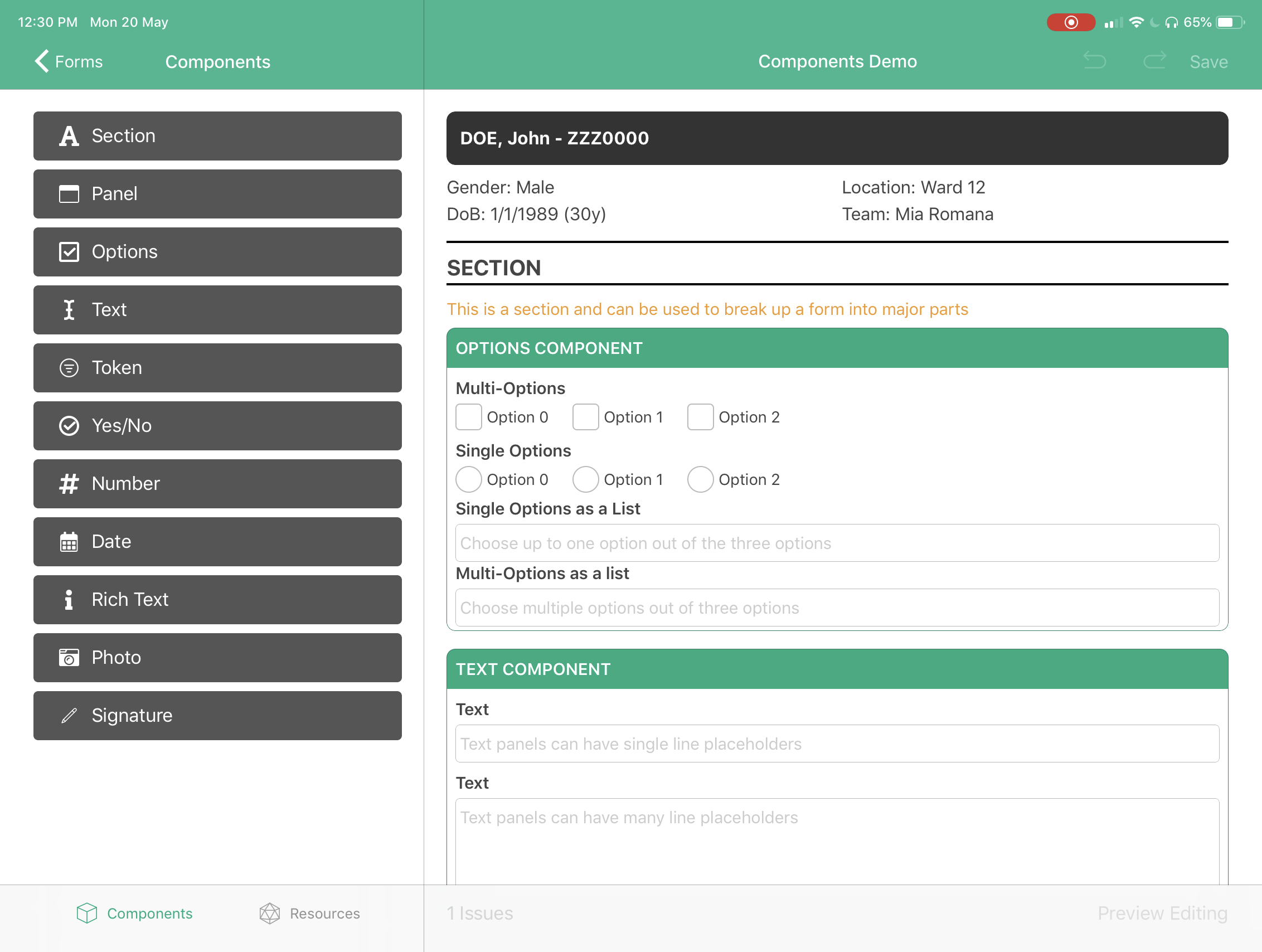Click the Signature pencil icon

(x=69, y=715)
